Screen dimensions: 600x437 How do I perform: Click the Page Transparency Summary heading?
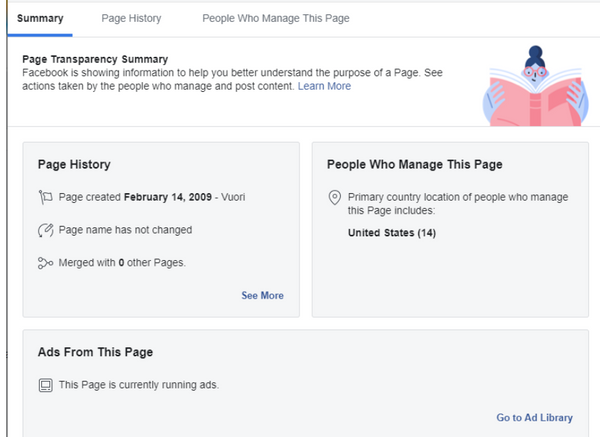click(95, 59)
